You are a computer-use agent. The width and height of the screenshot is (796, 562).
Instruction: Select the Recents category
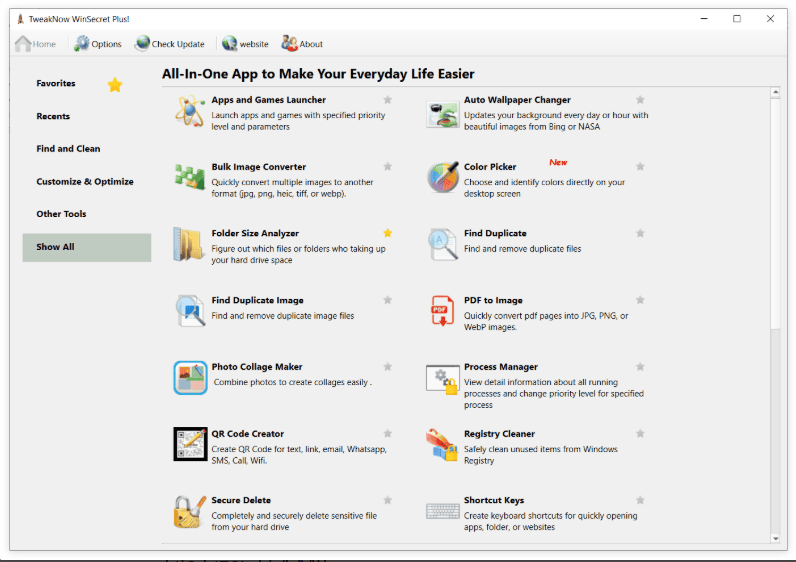point(53,116)
